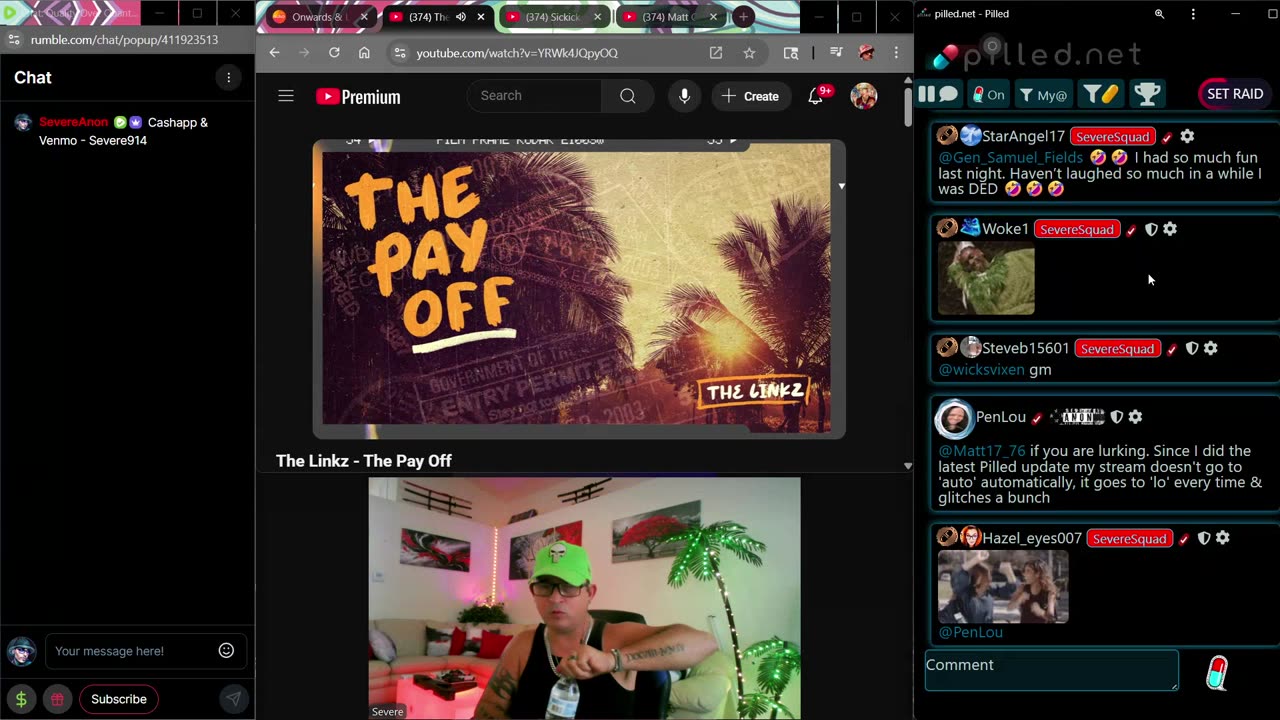Viewport: 1280px width, 720px height.
Task: Click shield icon on PenLou's message
Action: tap(1117, 417)
